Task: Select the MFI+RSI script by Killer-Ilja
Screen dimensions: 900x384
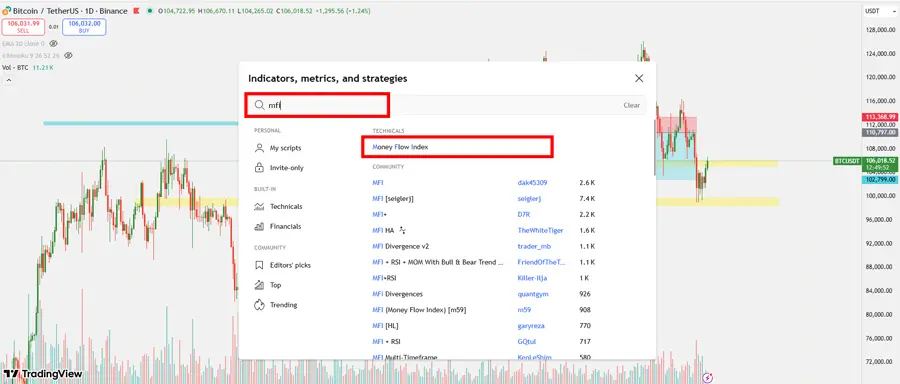Action: [x=384, y=278]
